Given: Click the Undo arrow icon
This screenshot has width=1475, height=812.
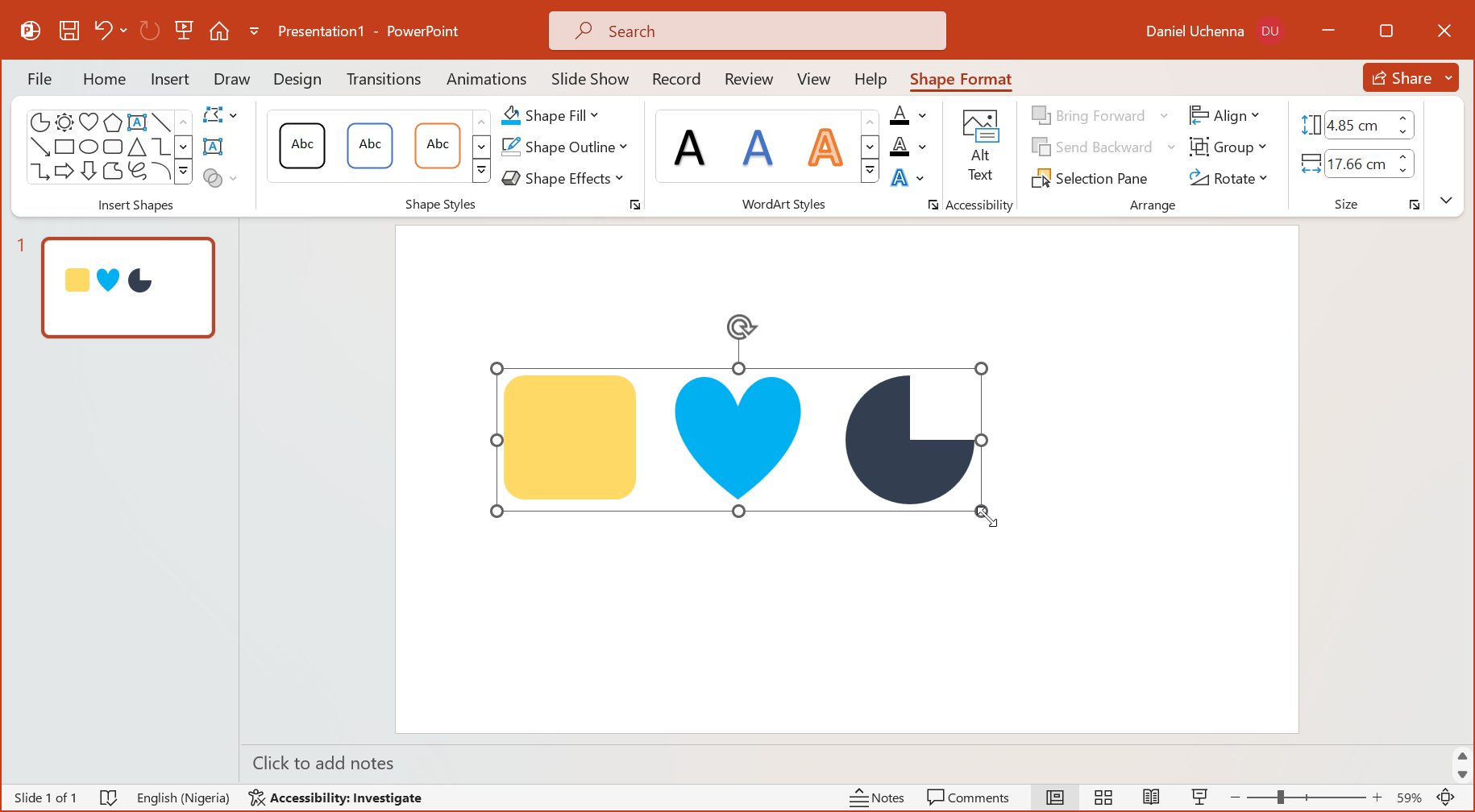Looking at the screenshot, I should coord(102,31).
